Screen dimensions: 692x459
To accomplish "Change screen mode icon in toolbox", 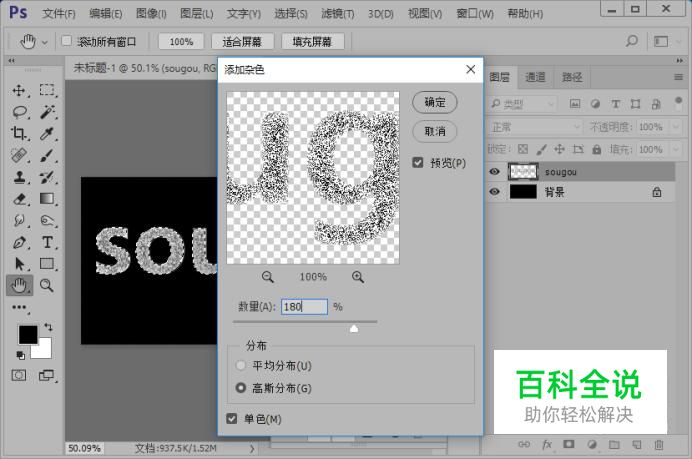I will (46, 376).
